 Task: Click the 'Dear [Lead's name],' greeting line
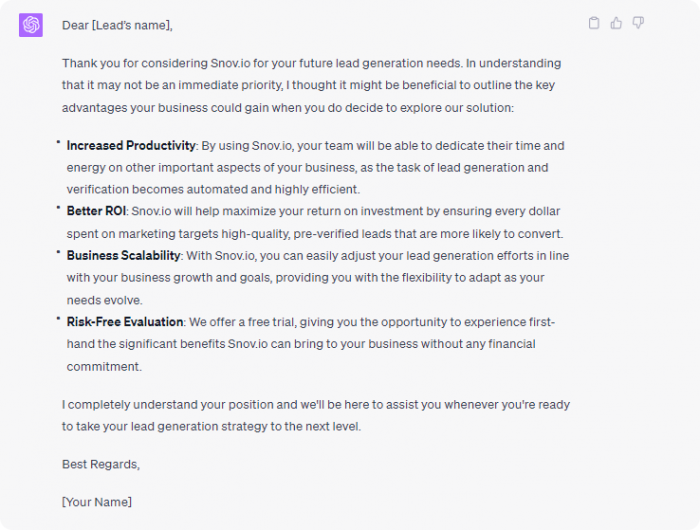(x=117, y=25)
